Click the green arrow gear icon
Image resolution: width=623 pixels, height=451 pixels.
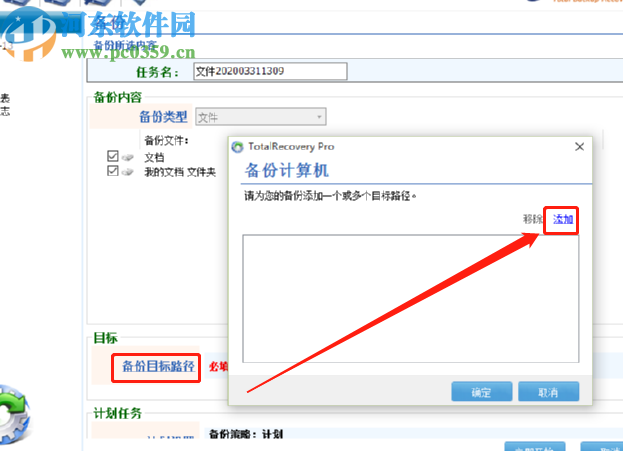point(14,414)
